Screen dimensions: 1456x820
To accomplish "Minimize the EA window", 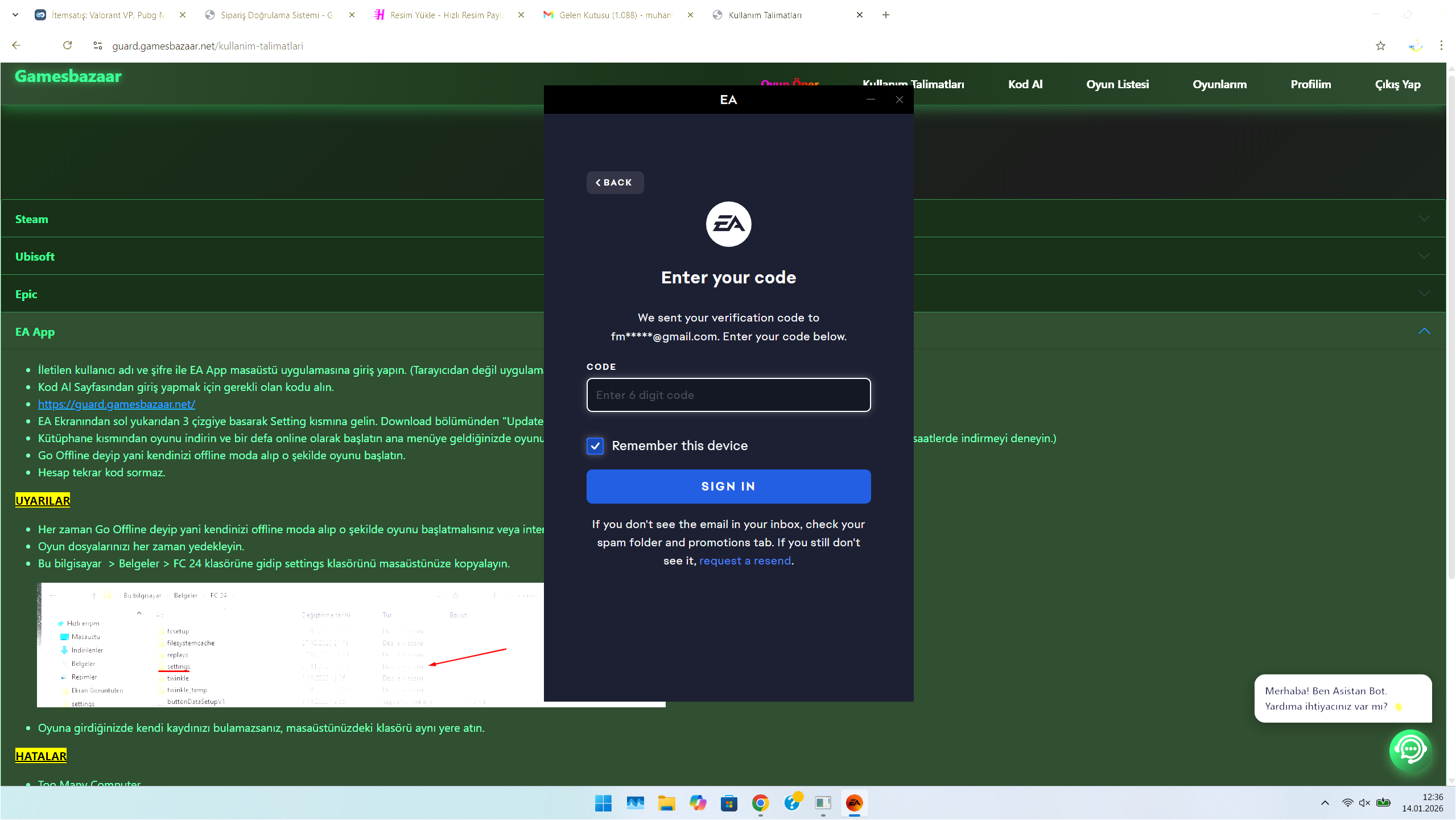I will (871, 100).
